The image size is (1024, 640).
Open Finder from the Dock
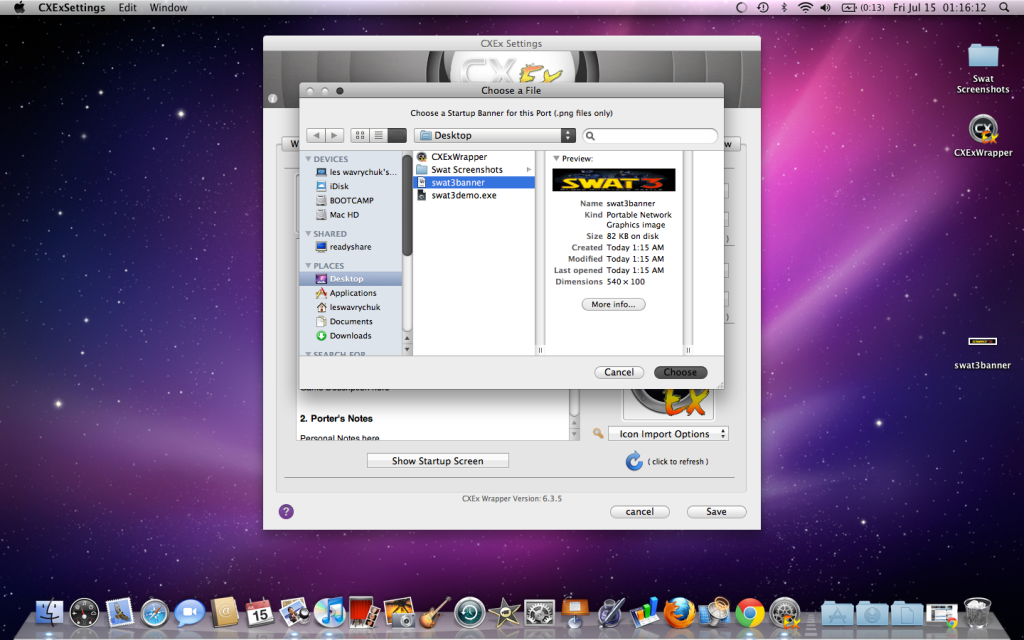pyautogui.click(x=50, y=613)
